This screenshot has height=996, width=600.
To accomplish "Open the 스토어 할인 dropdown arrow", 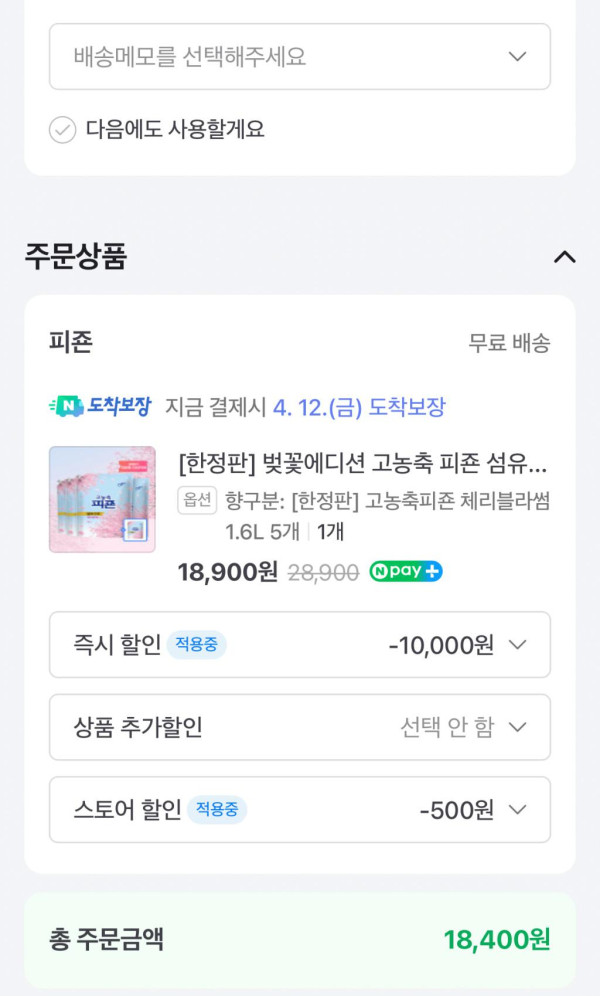I will tap(517, 809).
